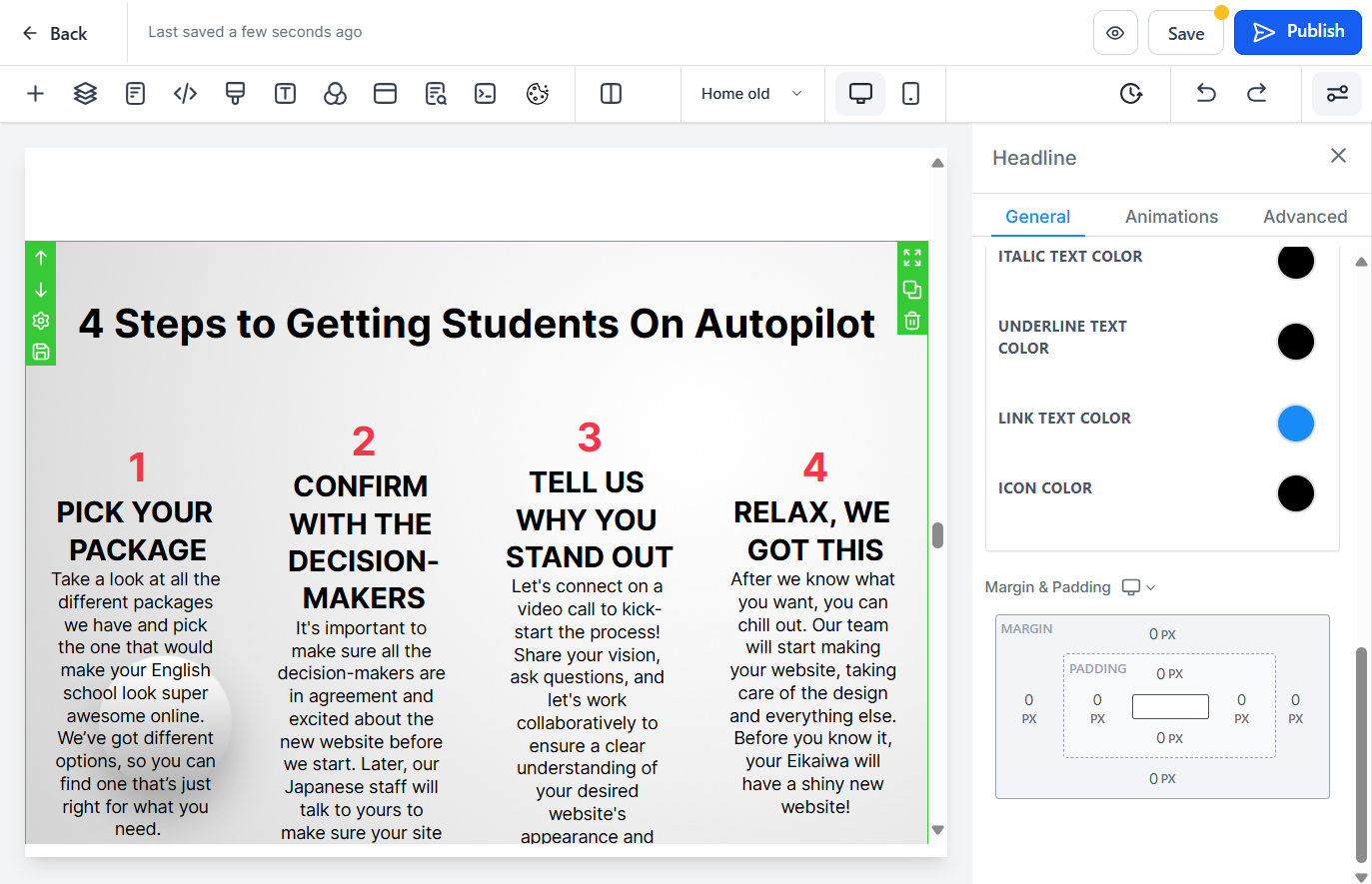Viewport: 1372px width, 884px height.
Task: Close the Headline panel
Action: coord(1339,156)
